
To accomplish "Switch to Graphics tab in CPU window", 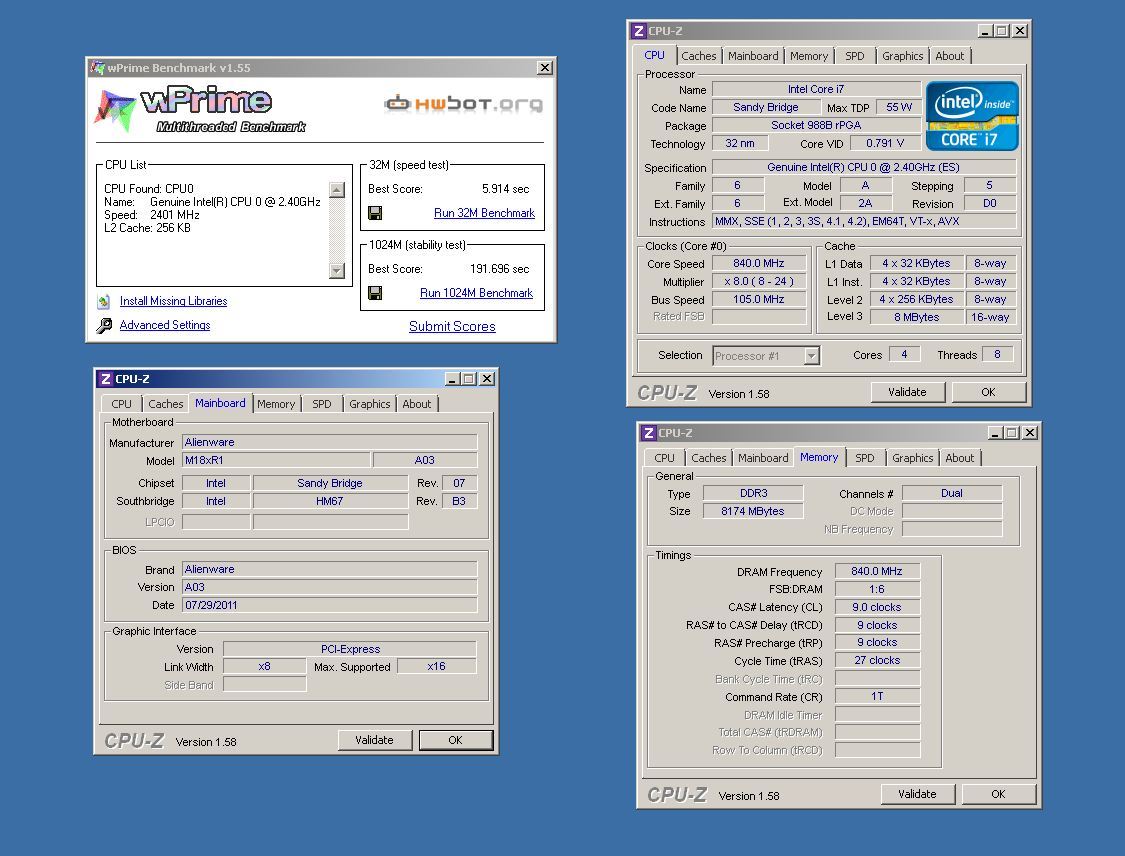I will tap(903, 56).
